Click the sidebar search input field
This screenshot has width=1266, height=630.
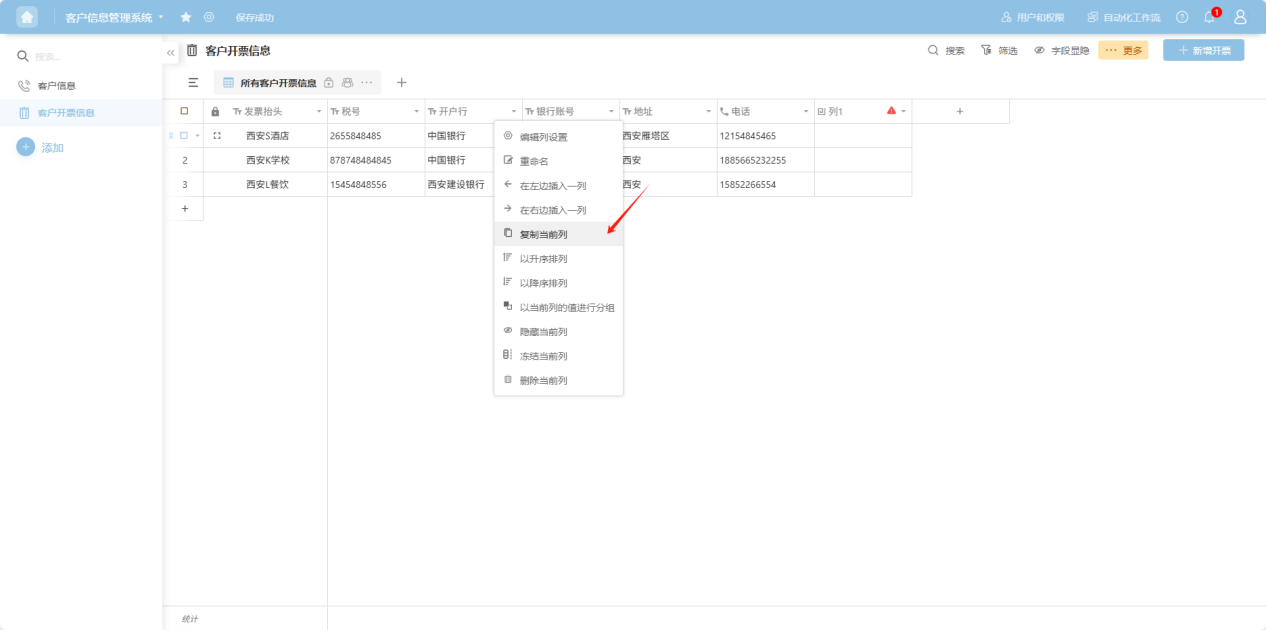click(90, 57)
